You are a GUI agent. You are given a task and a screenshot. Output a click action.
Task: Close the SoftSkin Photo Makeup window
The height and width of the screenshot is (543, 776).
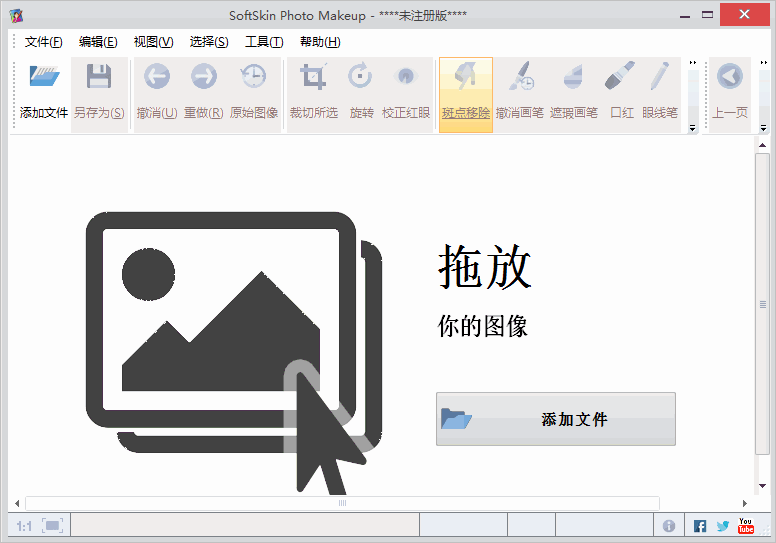click(744, 14)
